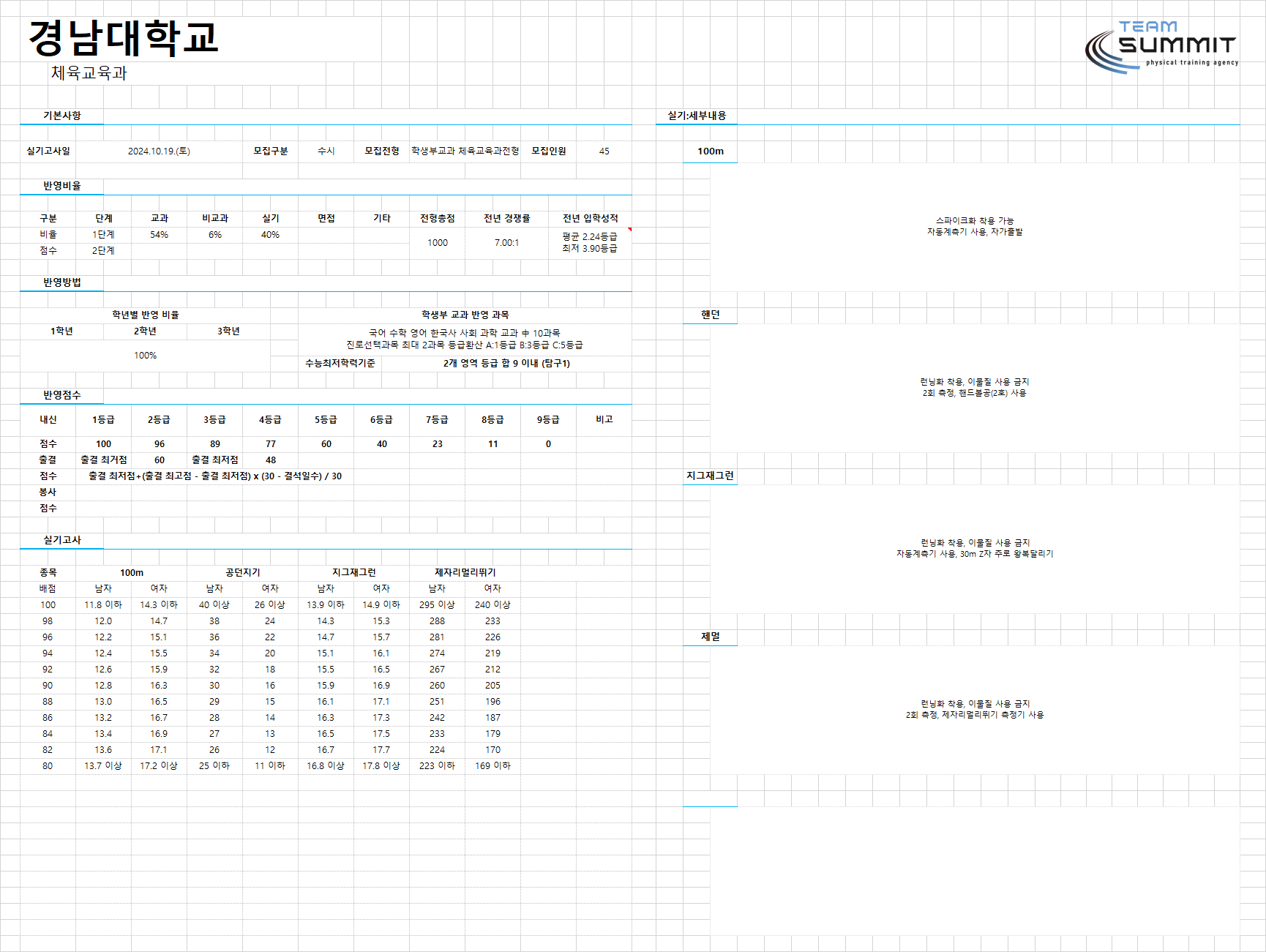The width and height of the screenshot is (1266, 952).
Task: Select the 제자리멀리뛰기 남자 cell 295 이상
Action: click(437, 605)
